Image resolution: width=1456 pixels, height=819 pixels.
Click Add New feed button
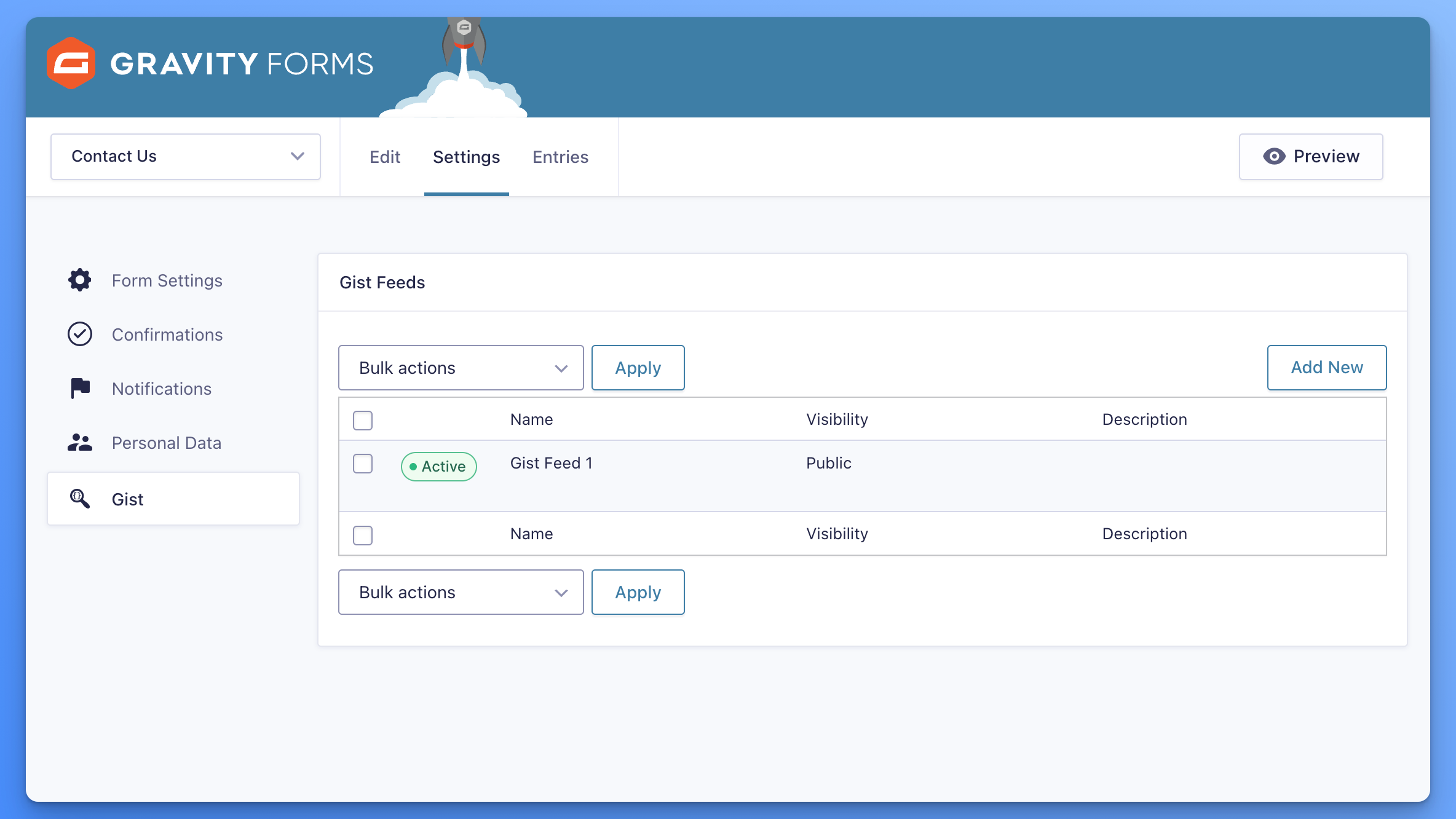[1327, 368]
